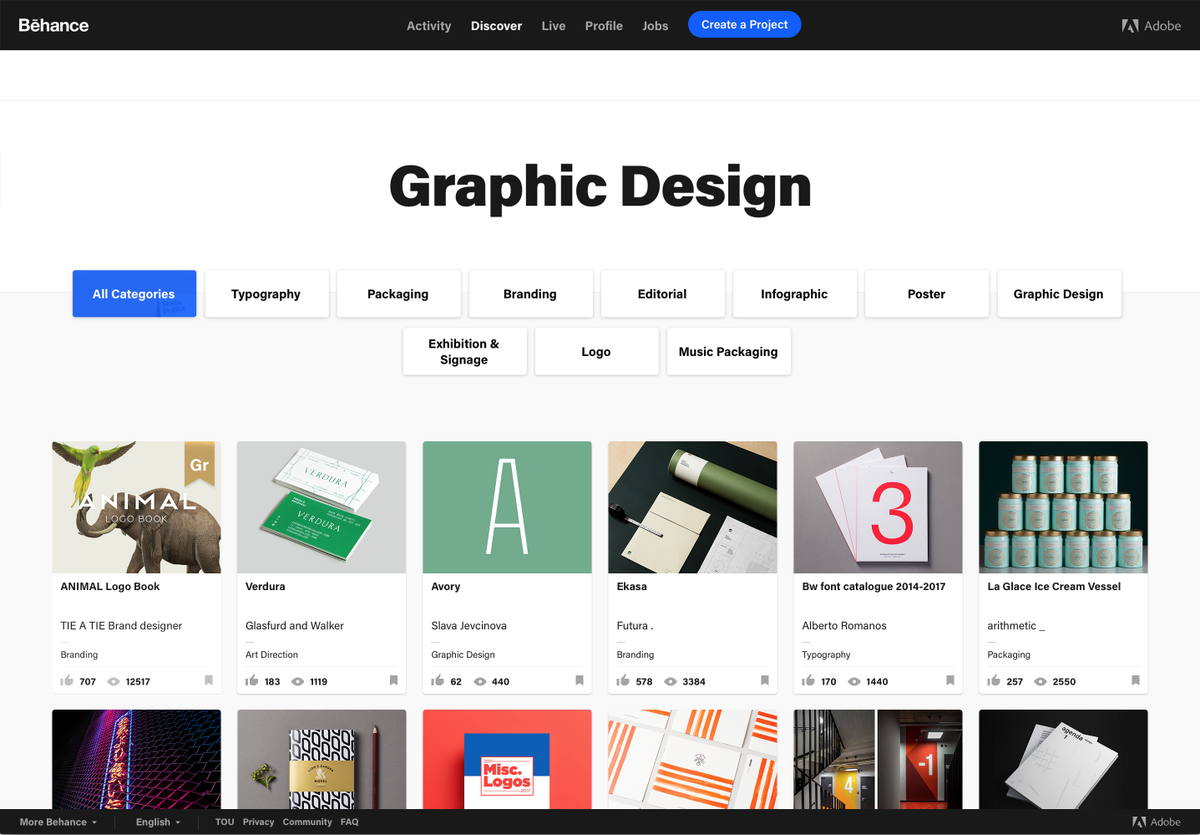Screen dimensions: 1200x835
Task: Click the Ekasa project title
Action: click(632, 587)
